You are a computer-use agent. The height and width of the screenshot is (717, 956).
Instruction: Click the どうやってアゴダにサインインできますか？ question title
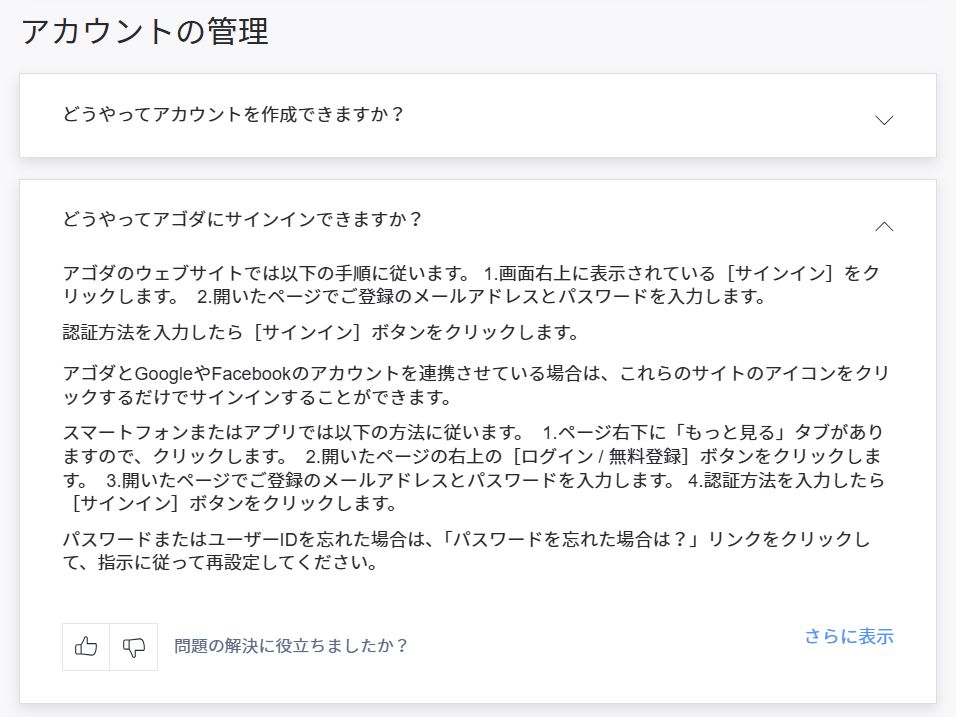(243, 219)
